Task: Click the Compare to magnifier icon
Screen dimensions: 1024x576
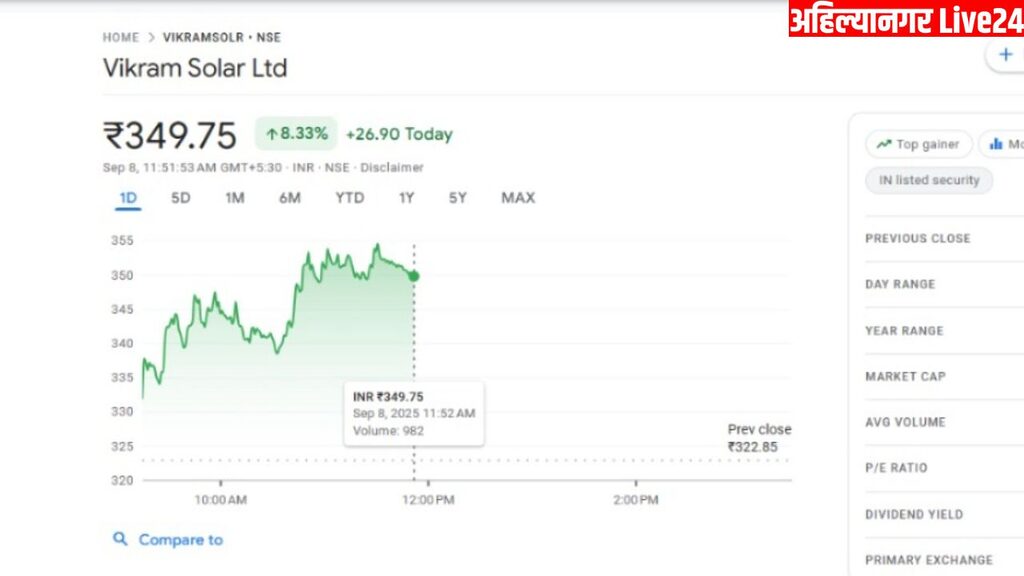Action: coord(121,539)
